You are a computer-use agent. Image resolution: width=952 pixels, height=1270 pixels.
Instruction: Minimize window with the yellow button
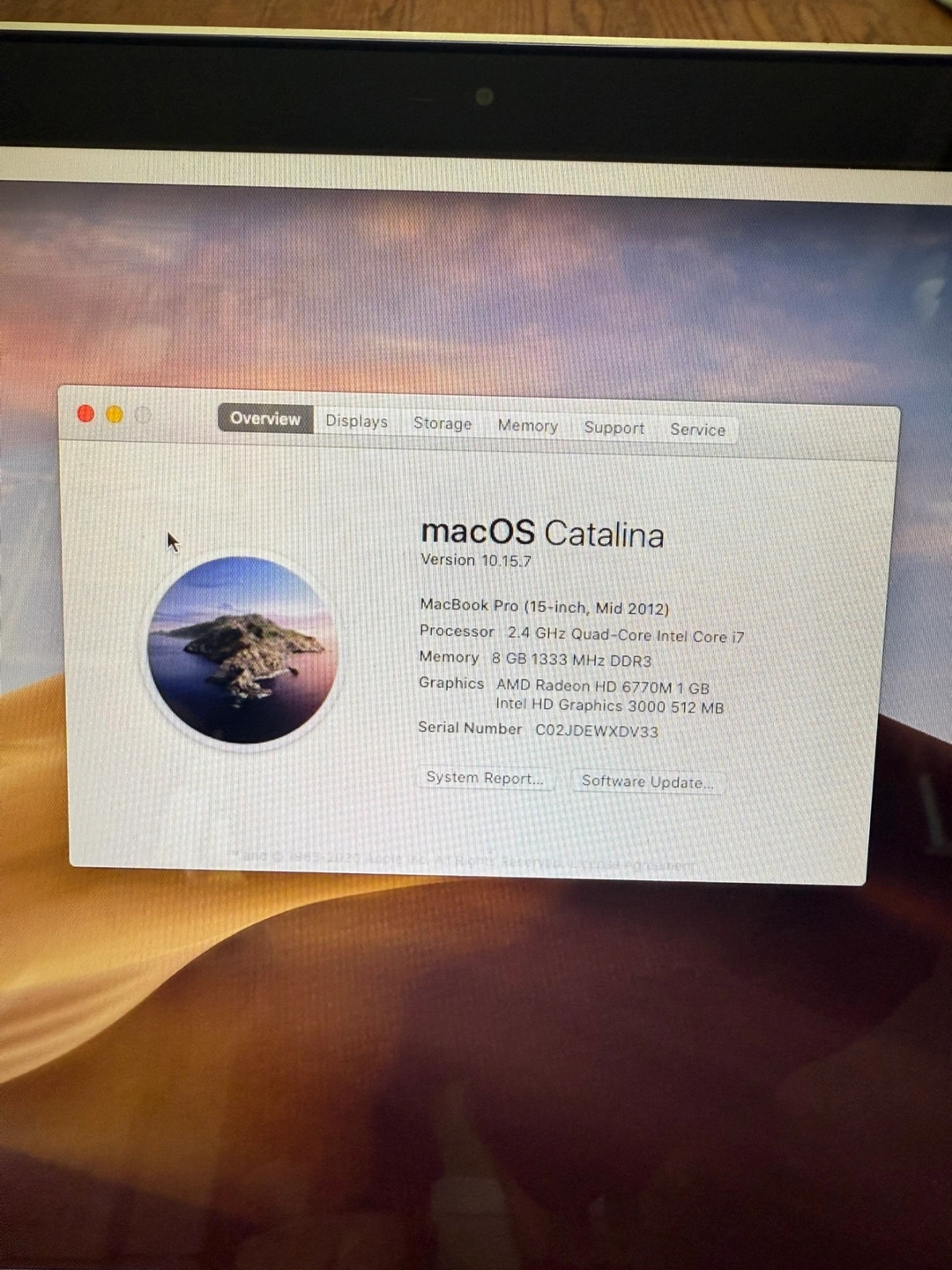(x=115, y=415)
